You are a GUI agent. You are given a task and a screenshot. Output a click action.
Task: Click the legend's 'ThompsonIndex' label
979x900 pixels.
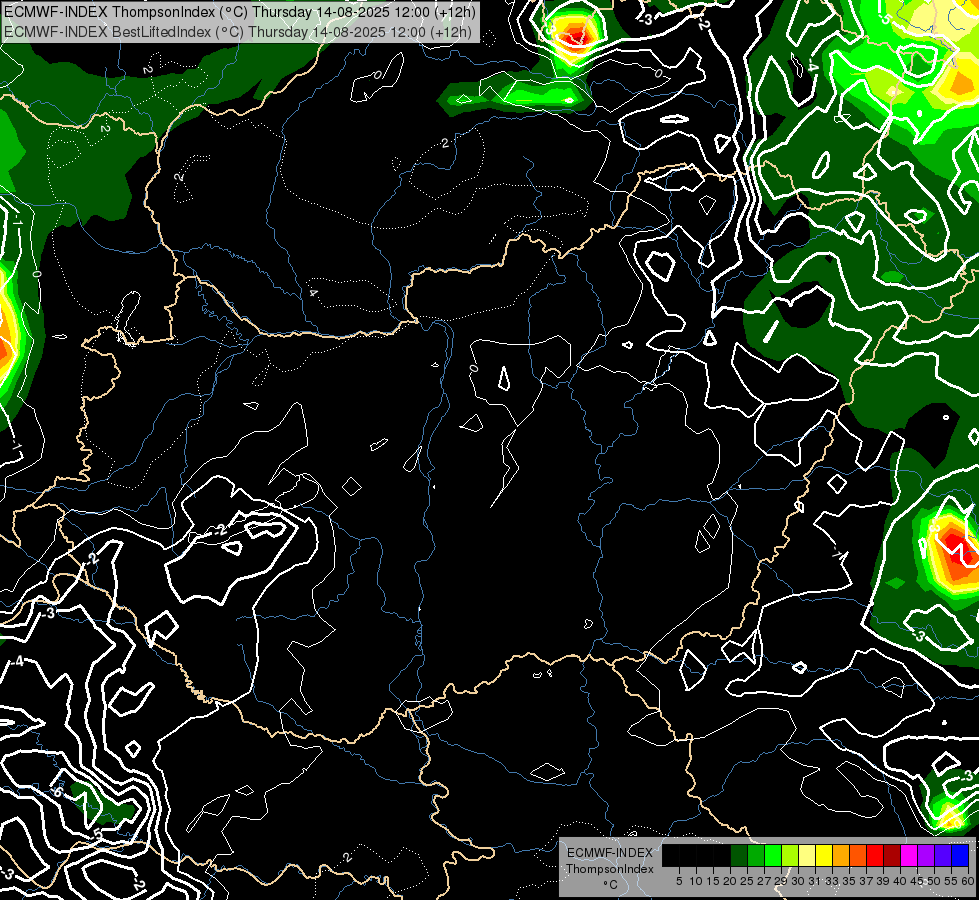click(610, 869)
